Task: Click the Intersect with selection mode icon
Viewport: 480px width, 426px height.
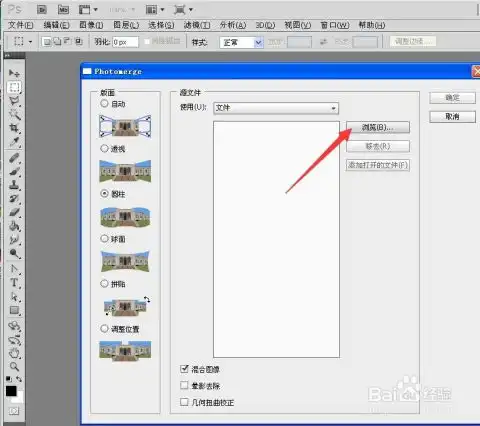Action: (x=78, y=42)
